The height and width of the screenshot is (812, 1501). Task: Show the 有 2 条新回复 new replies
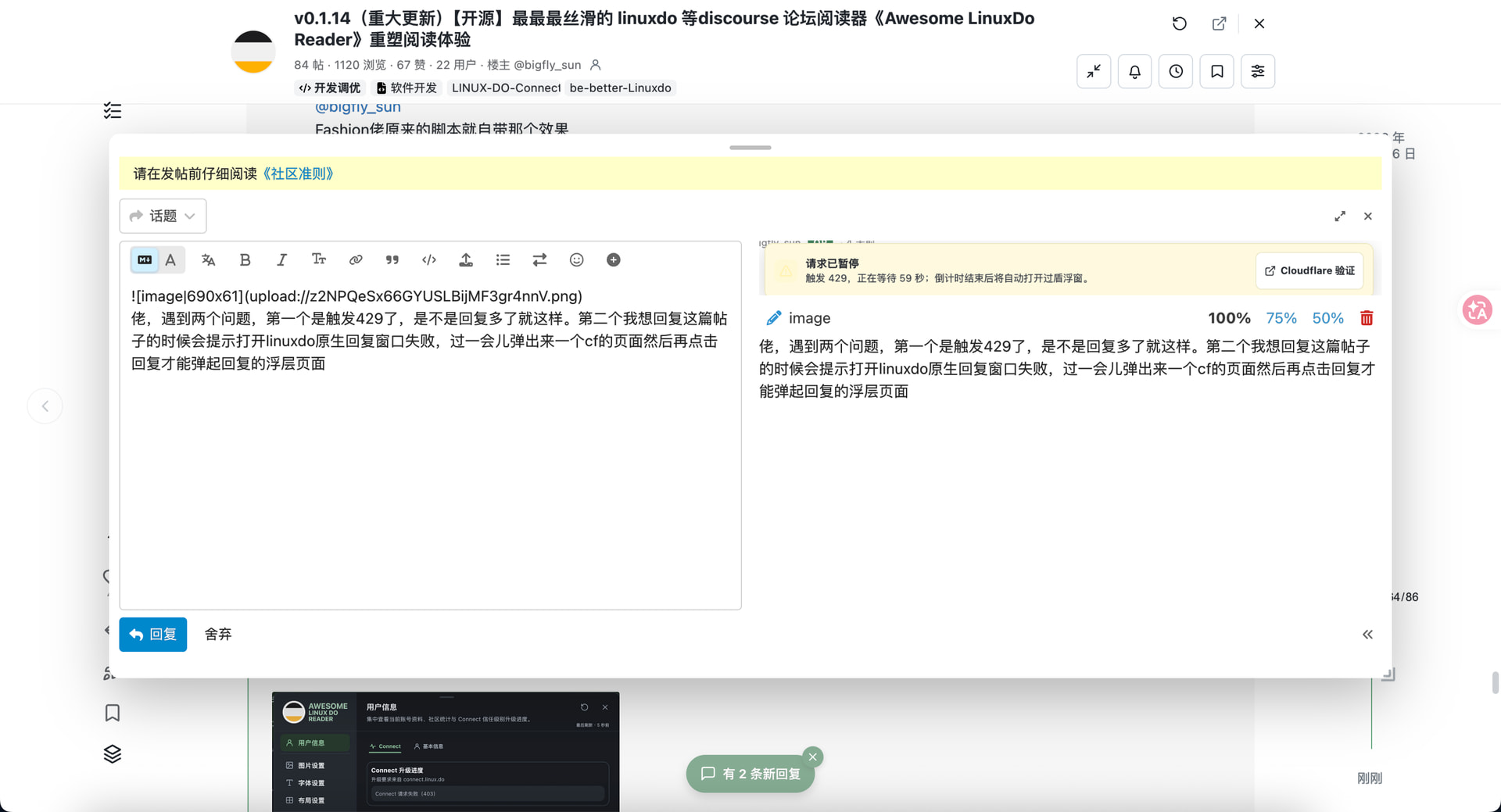click(750, 774)
